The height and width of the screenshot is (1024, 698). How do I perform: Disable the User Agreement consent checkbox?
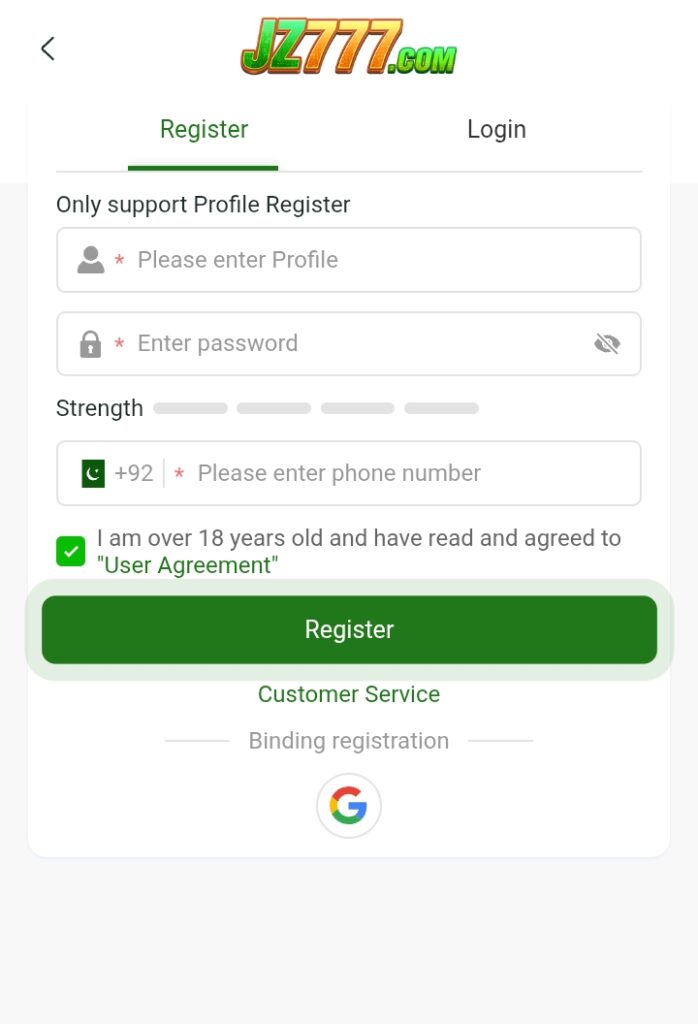70,551
